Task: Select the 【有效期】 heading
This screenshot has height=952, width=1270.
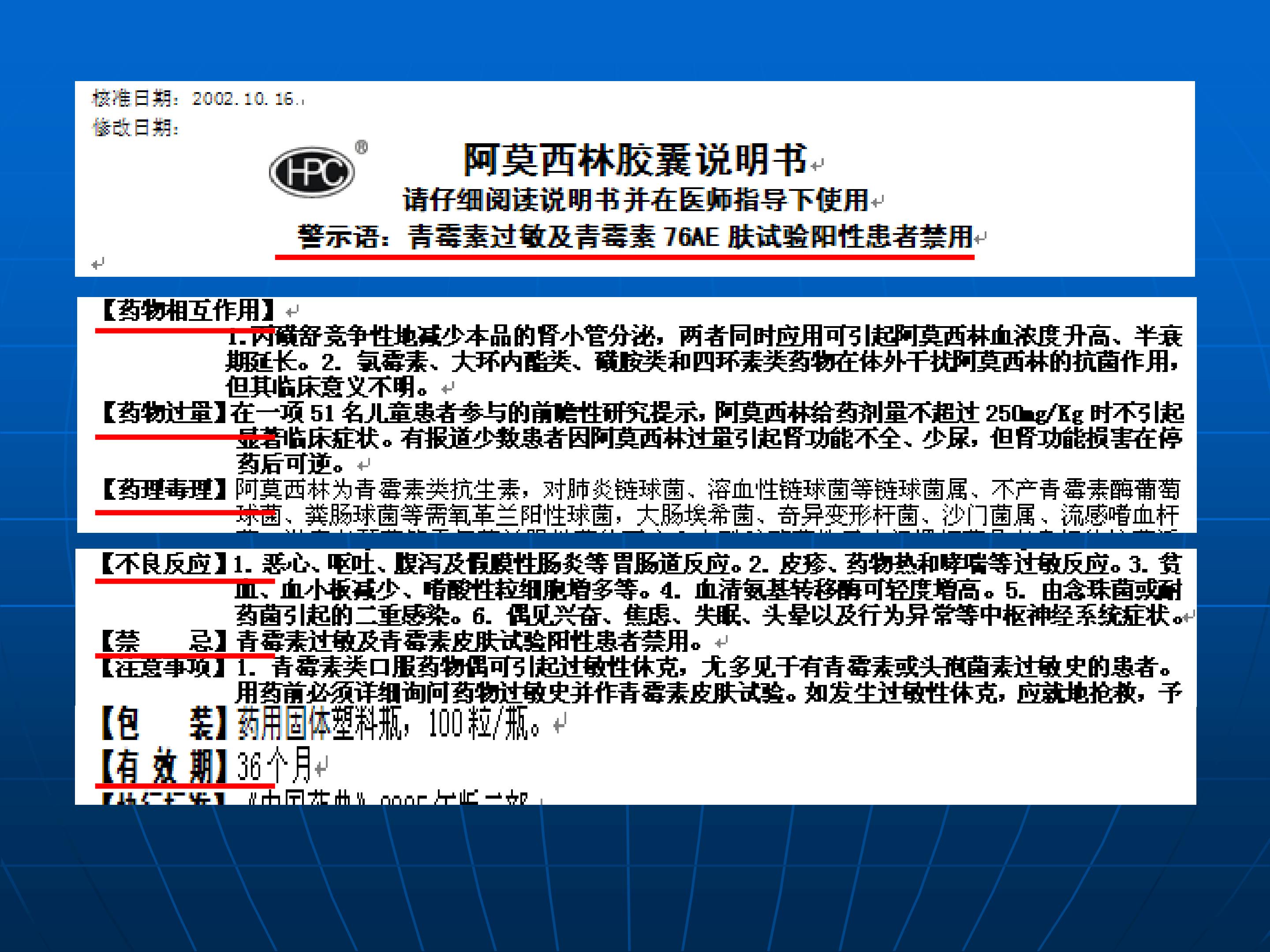Action: (164, 766)
